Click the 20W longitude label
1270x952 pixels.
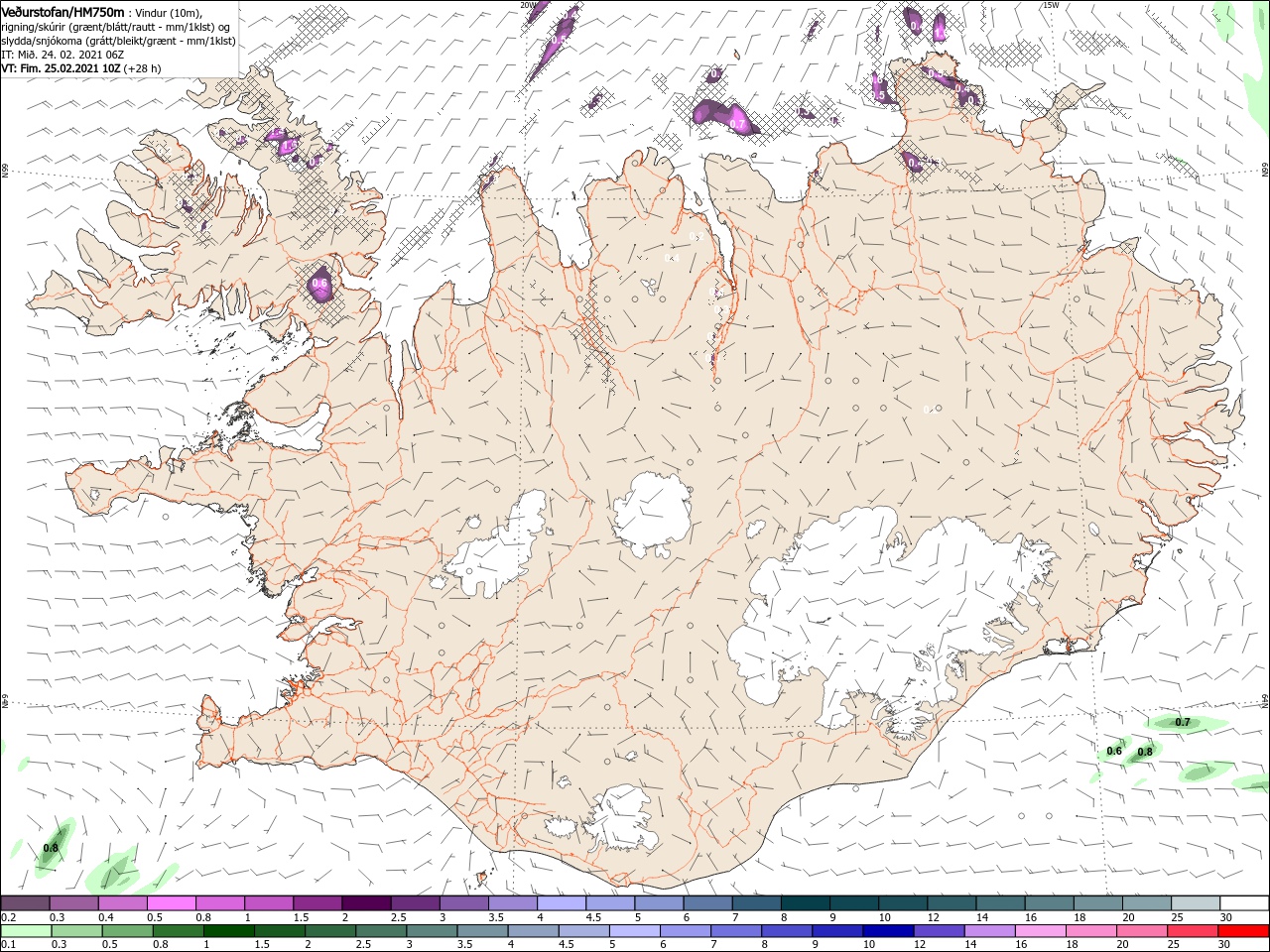click(527, 5)
